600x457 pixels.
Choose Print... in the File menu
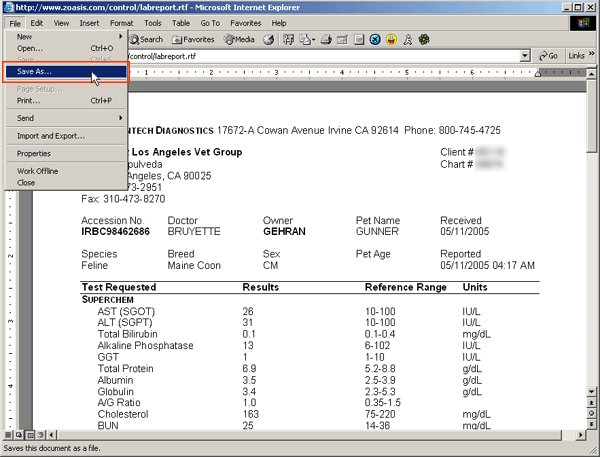click(x=67, y=100)
